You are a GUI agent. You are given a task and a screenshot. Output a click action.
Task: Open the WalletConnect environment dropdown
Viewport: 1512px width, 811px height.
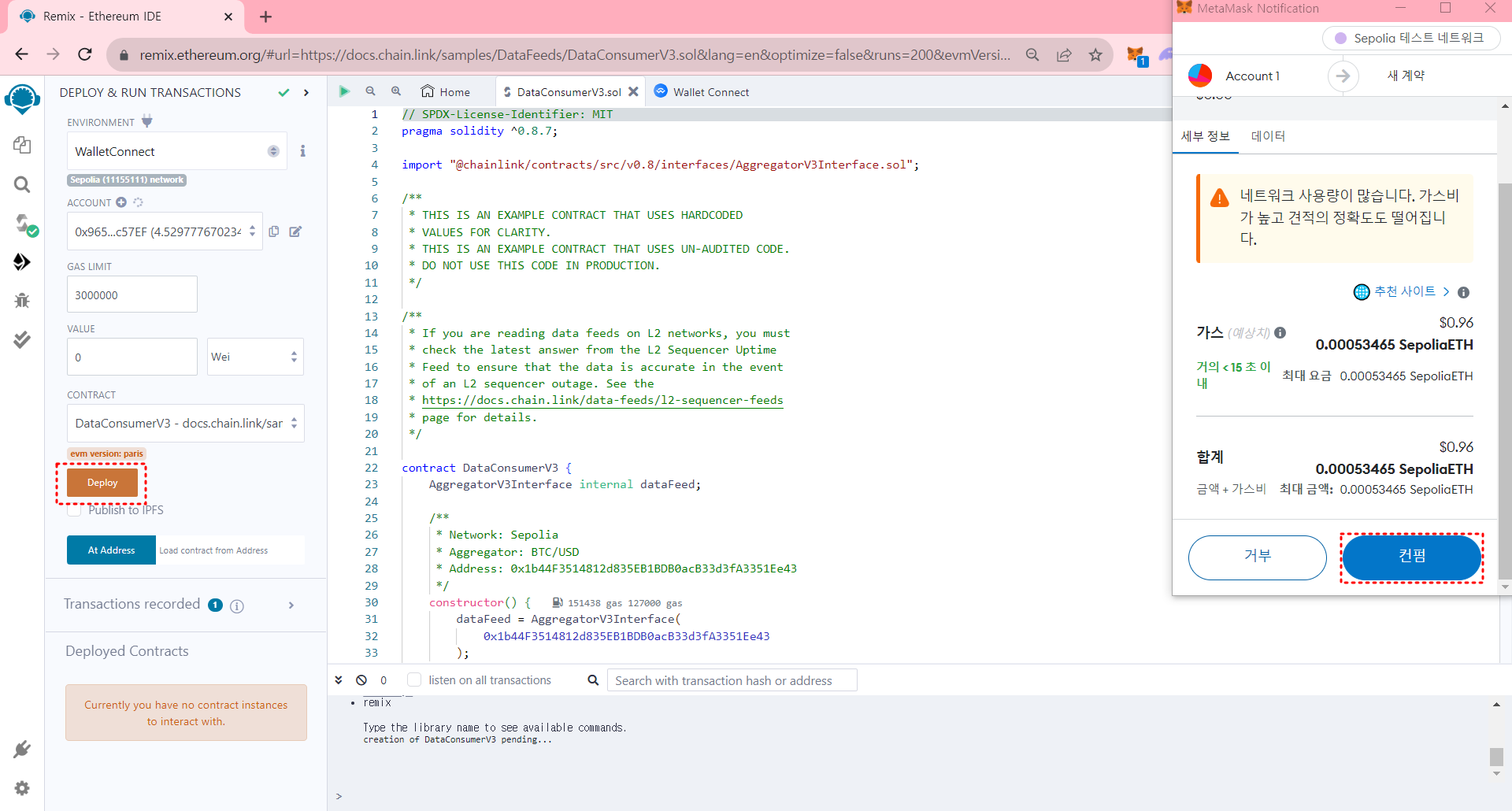click(x=177, y=151)
